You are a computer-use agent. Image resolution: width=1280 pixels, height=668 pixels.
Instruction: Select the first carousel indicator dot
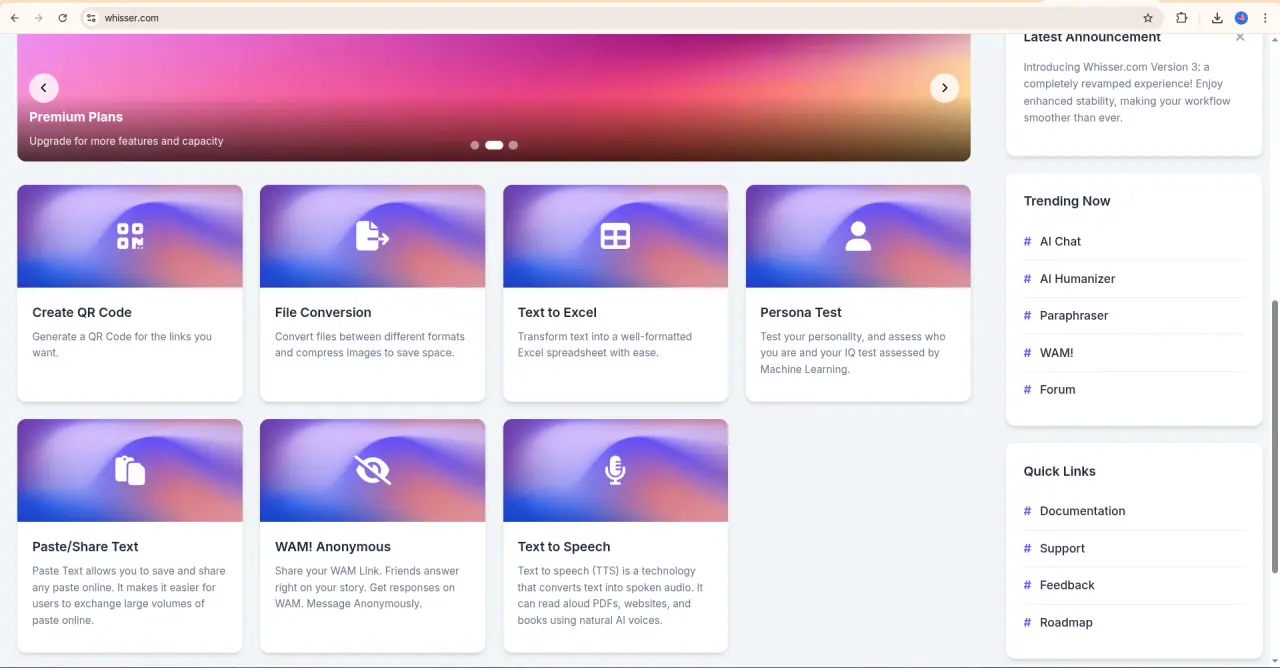[474, 145]
